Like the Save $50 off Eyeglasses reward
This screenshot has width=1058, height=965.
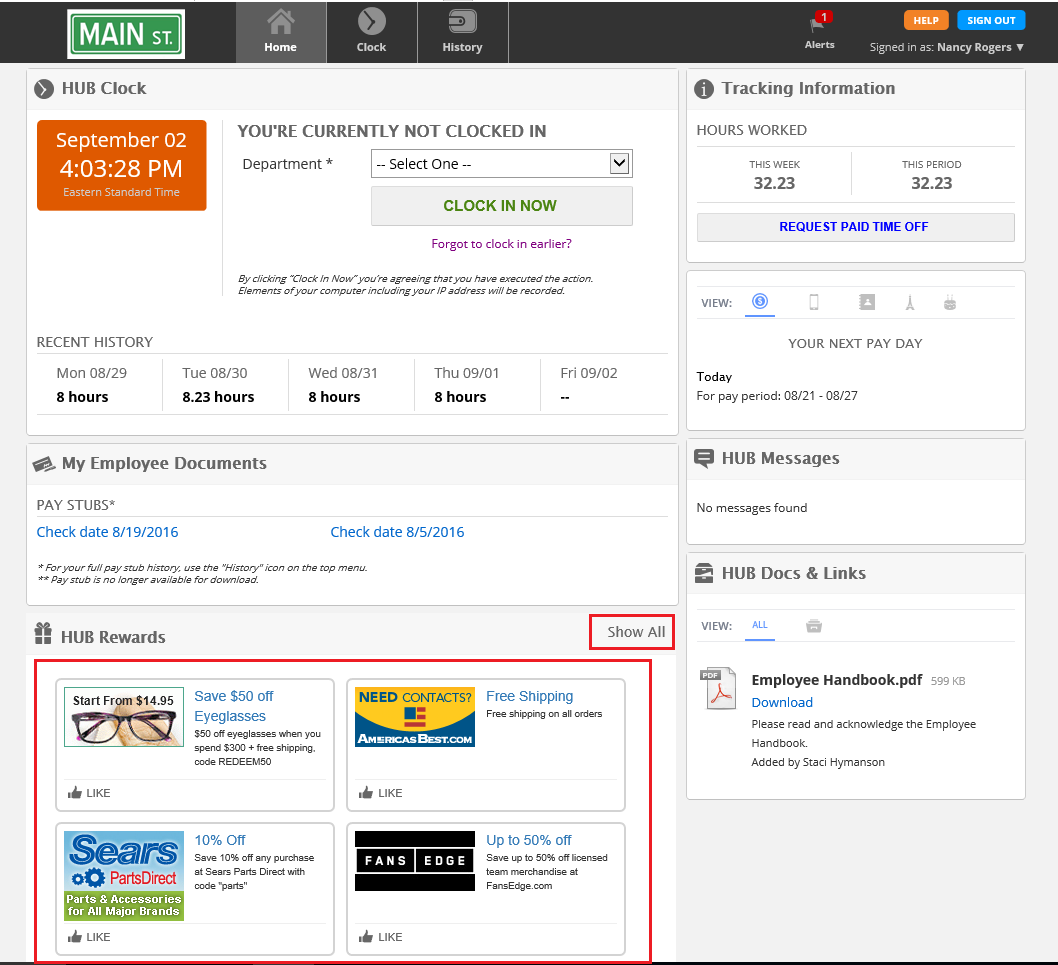coord(89,793)
